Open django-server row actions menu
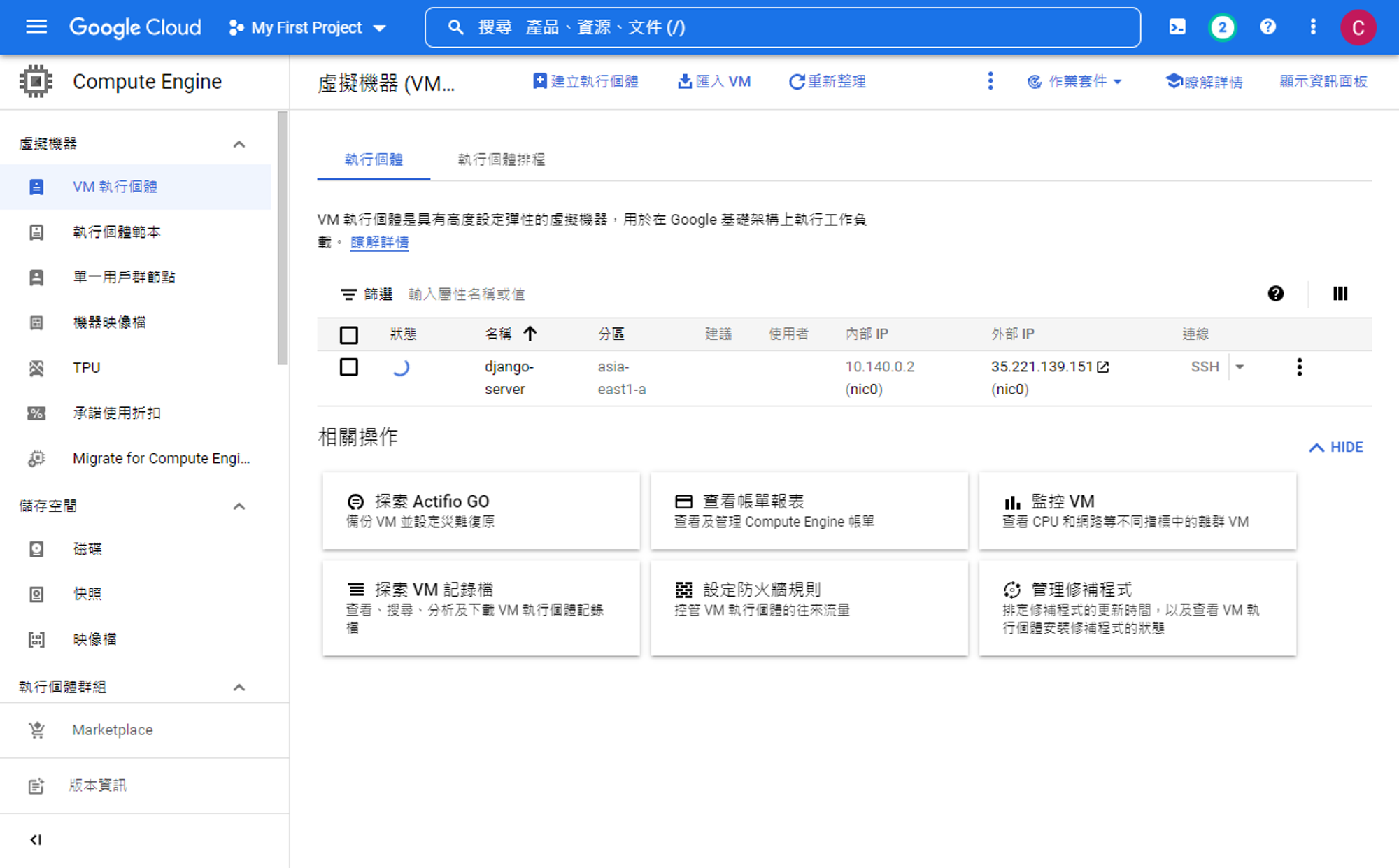Viewport: 1399px width, 868px height. click(x=1299, y=367)
